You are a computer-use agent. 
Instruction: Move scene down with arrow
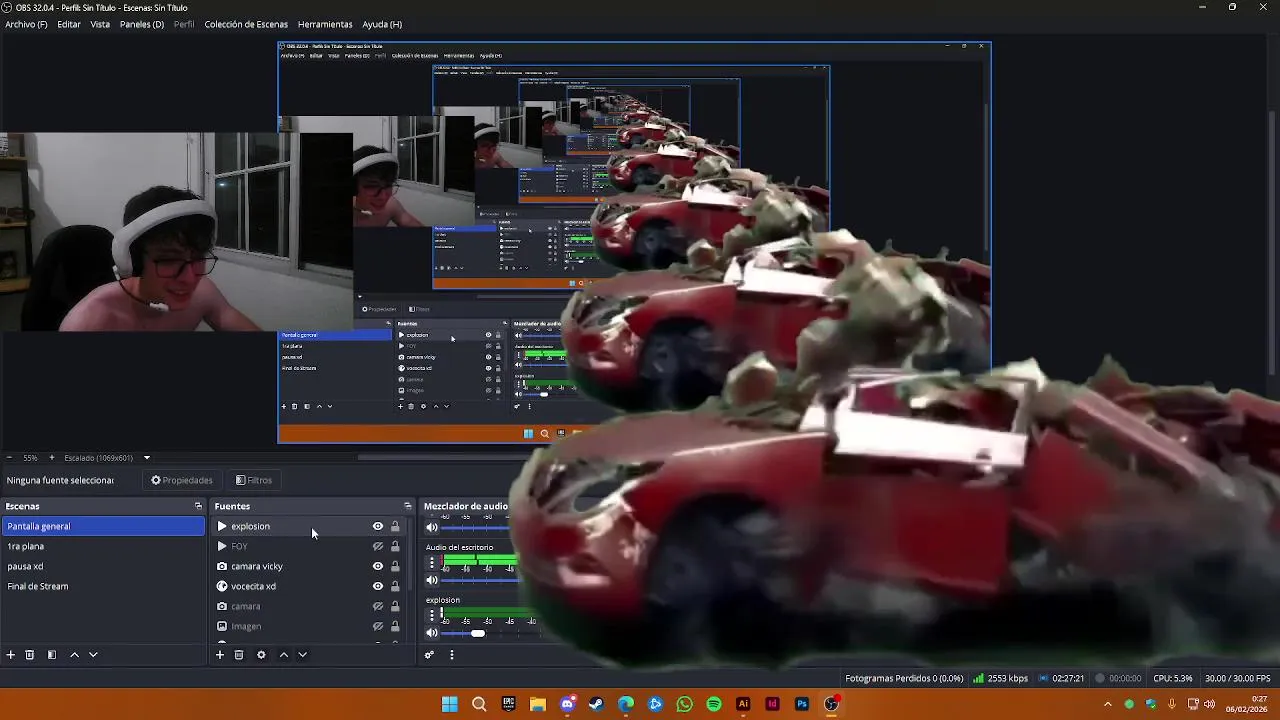(x=93, y=655)
